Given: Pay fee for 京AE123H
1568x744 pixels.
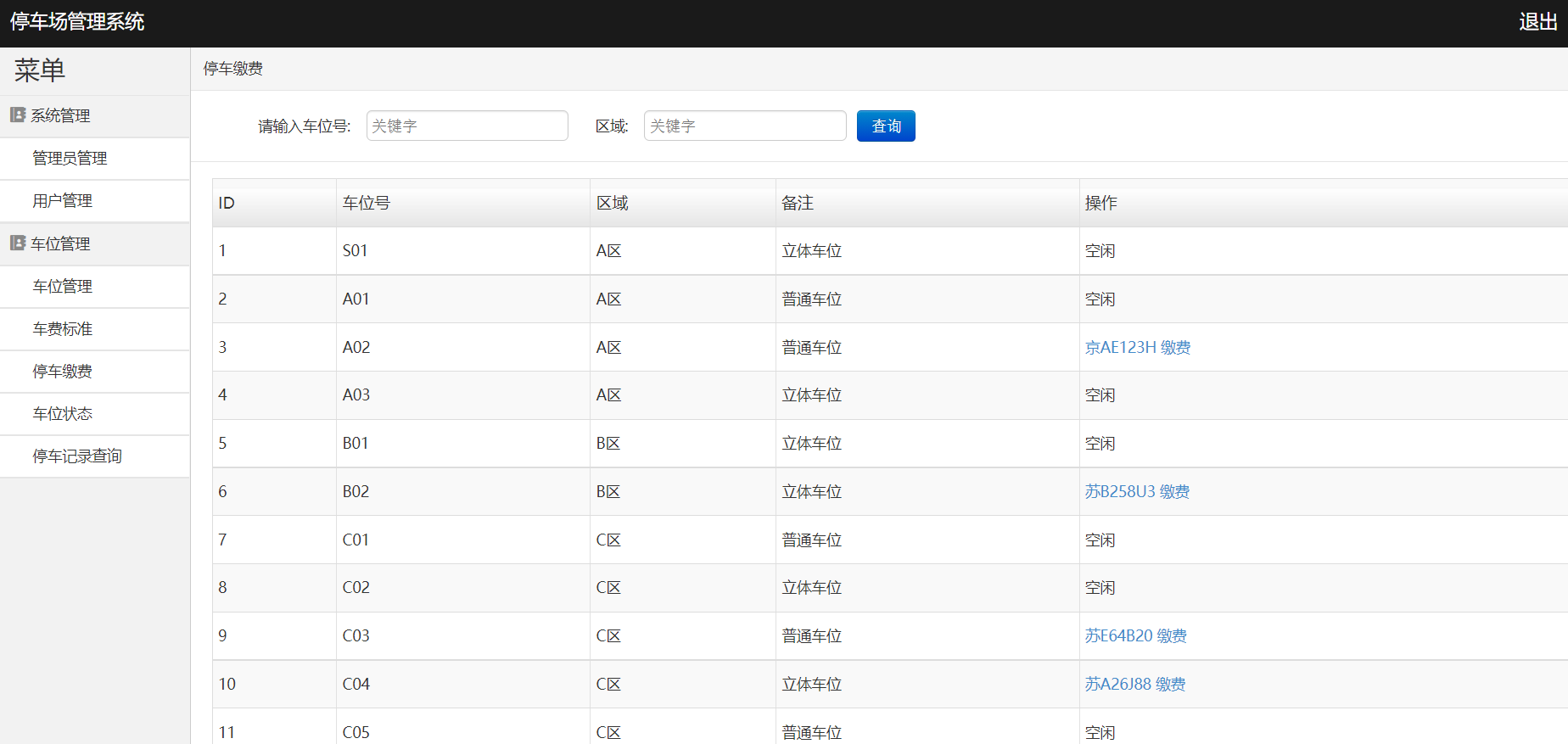Looking at the screenshot, I should (1137, 348).
